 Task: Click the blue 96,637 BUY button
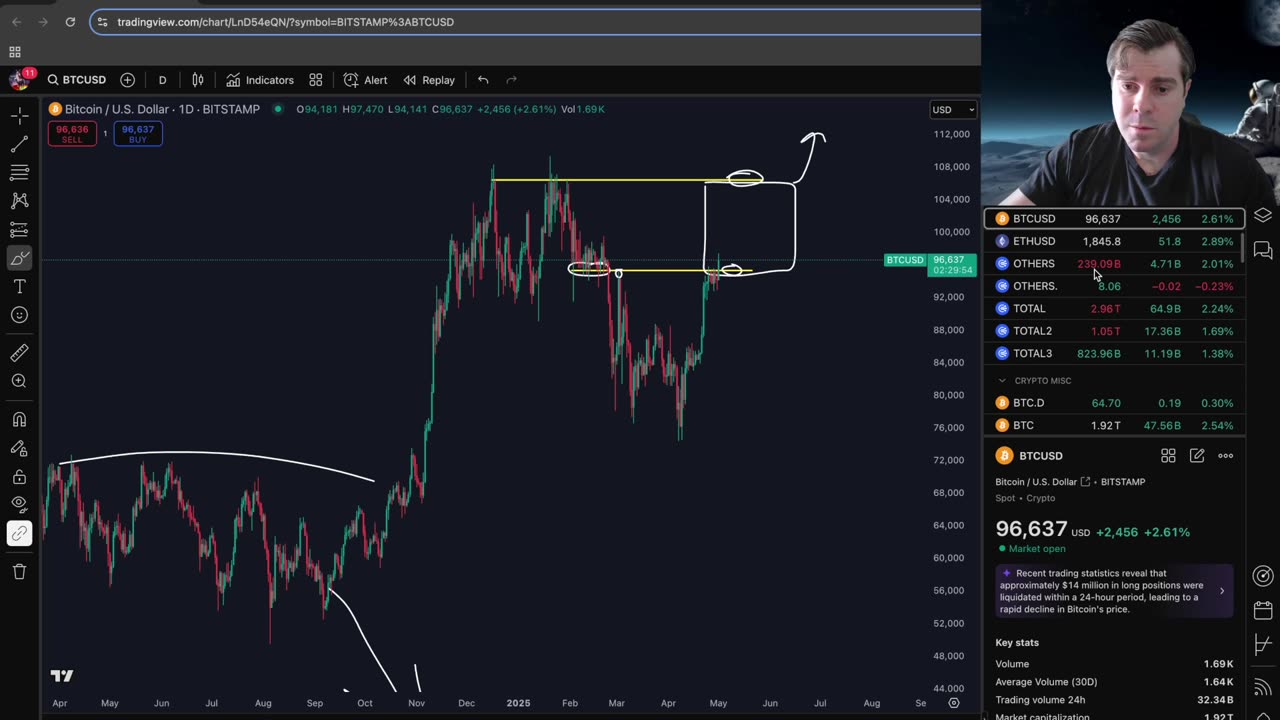tap(138, 134)
